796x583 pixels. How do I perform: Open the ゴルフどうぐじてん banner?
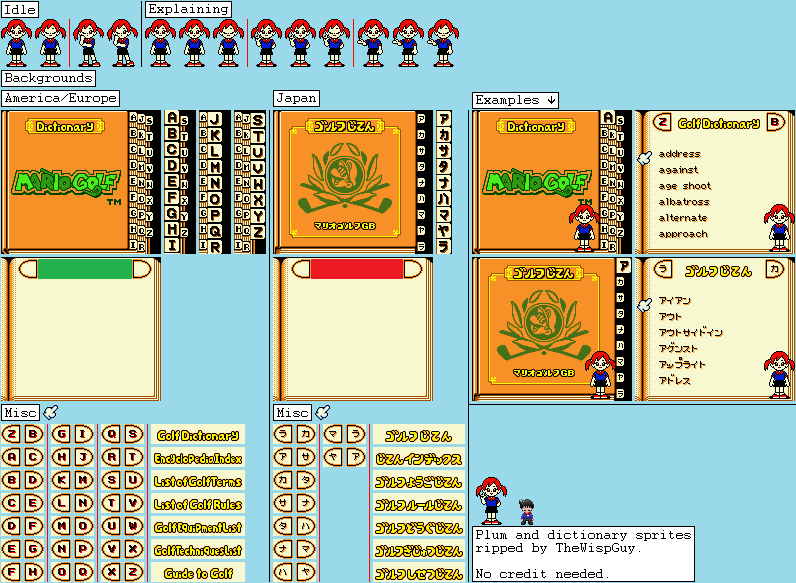(x=419, y=527)
